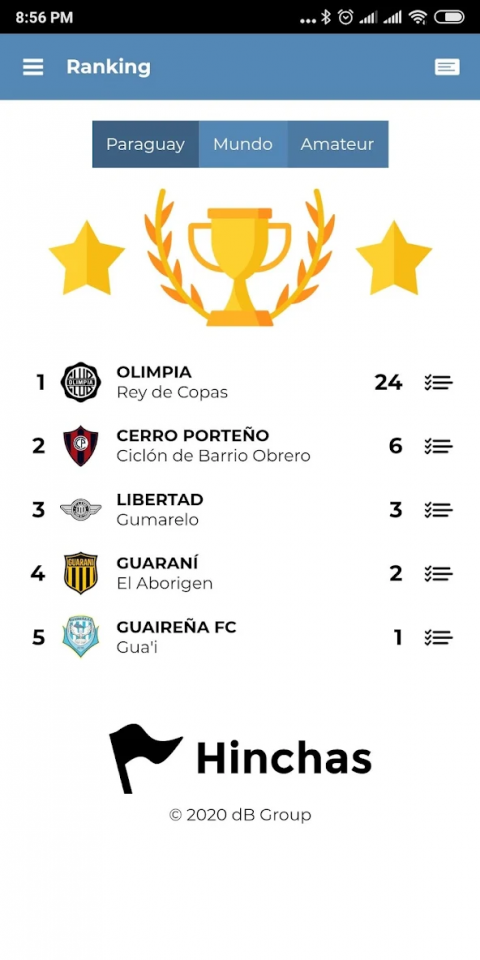Screen dimensions: 480x960
Task: Tap the Cerro Porteño club crest
Action: (81, 446)
